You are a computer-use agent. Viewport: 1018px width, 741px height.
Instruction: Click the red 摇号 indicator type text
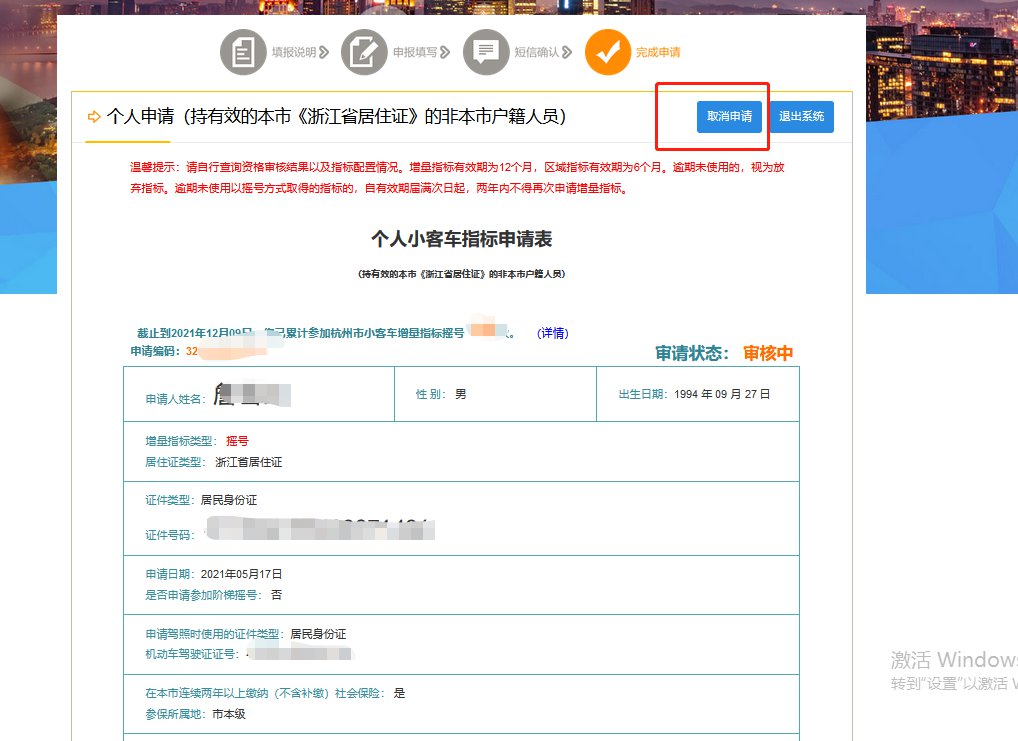click(x=237, y=441)
